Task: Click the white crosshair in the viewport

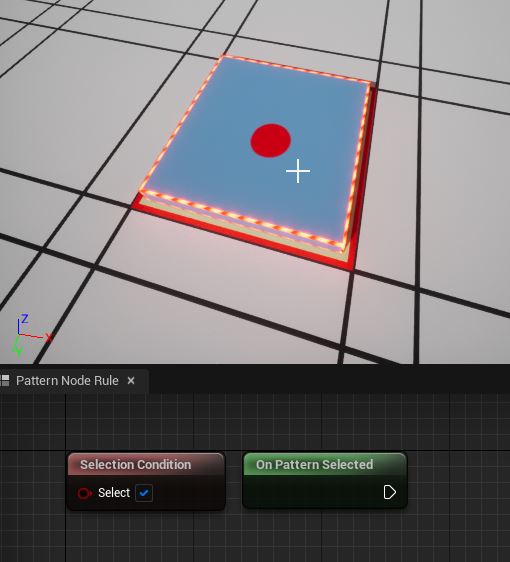Action: 298,171
